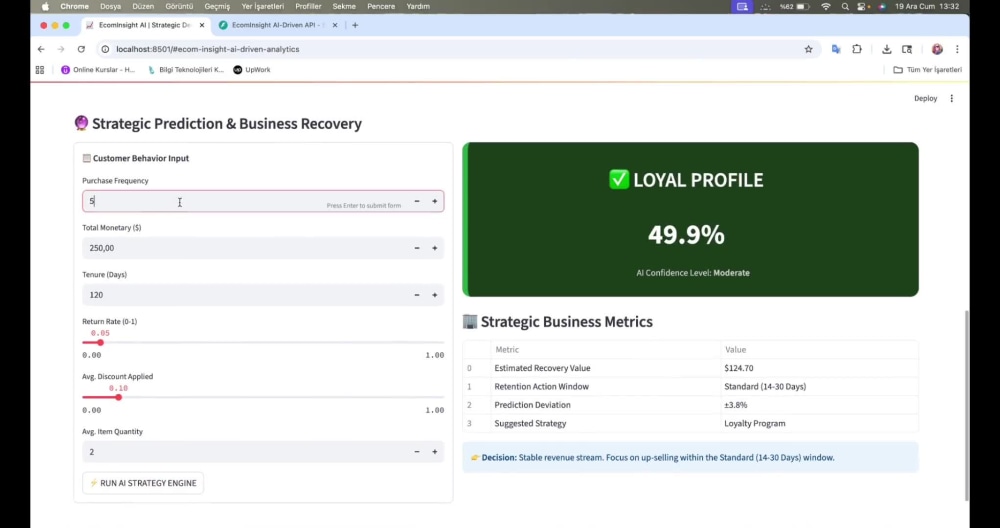Run the AI Strategy Engine
The image size is (1000, 528).
tap(143, 483)
